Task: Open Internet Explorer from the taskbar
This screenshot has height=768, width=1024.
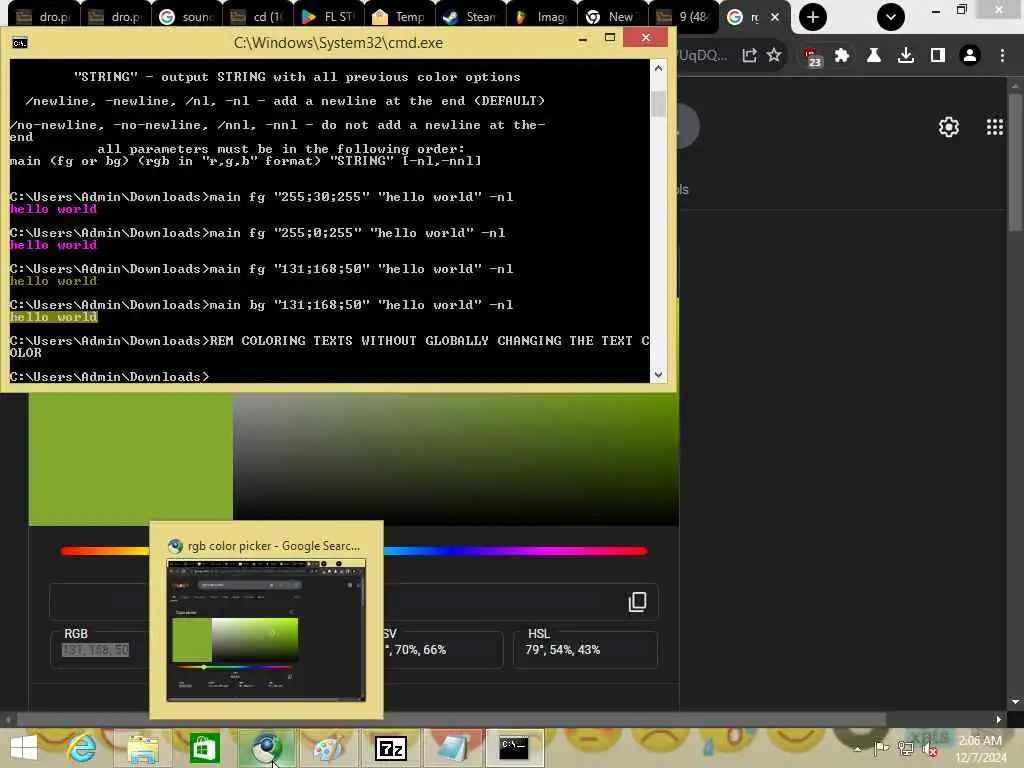Action: point(82,748)
